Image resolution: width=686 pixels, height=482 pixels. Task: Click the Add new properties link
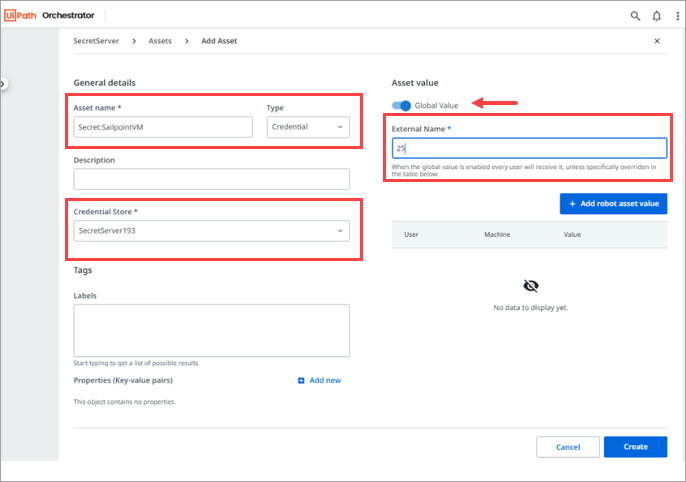[325, 381]
